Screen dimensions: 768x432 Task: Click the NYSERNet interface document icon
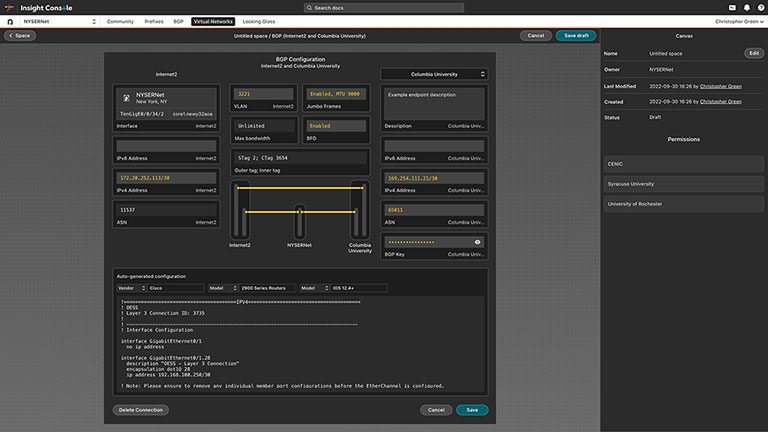pyautogui.click(x=126, y=99)
